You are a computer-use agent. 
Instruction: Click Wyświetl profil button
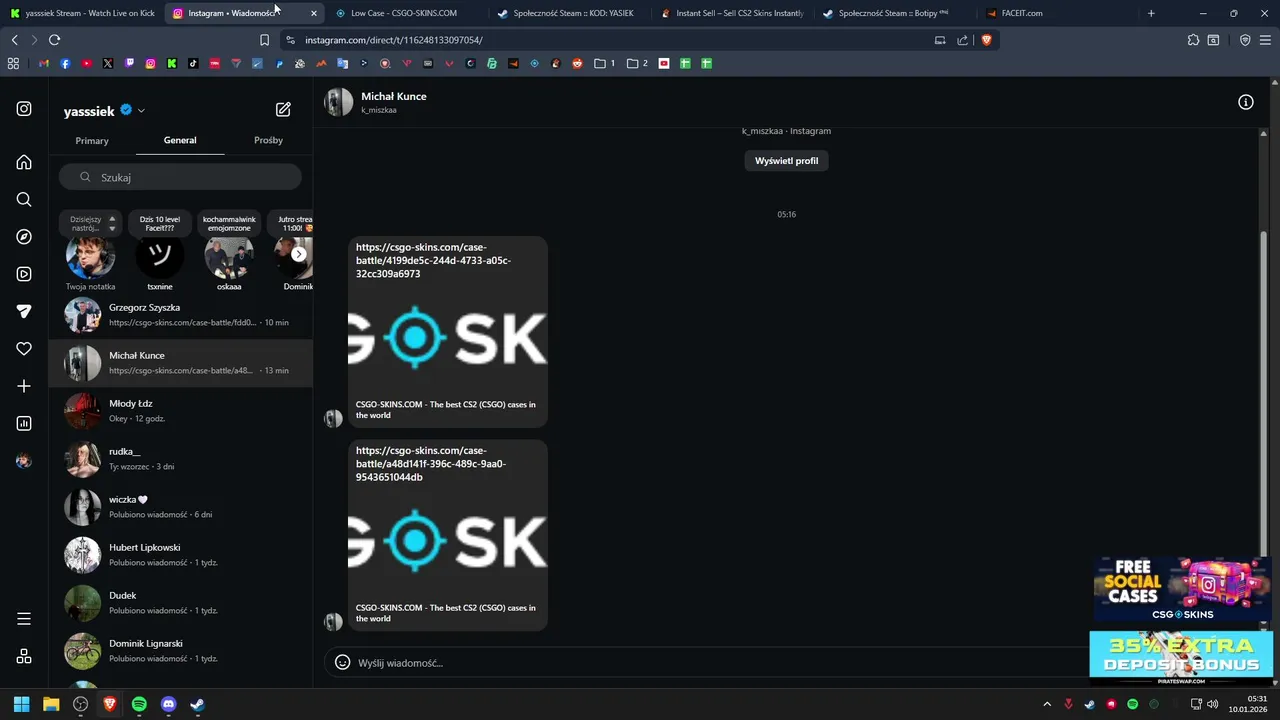coord(786,160)
